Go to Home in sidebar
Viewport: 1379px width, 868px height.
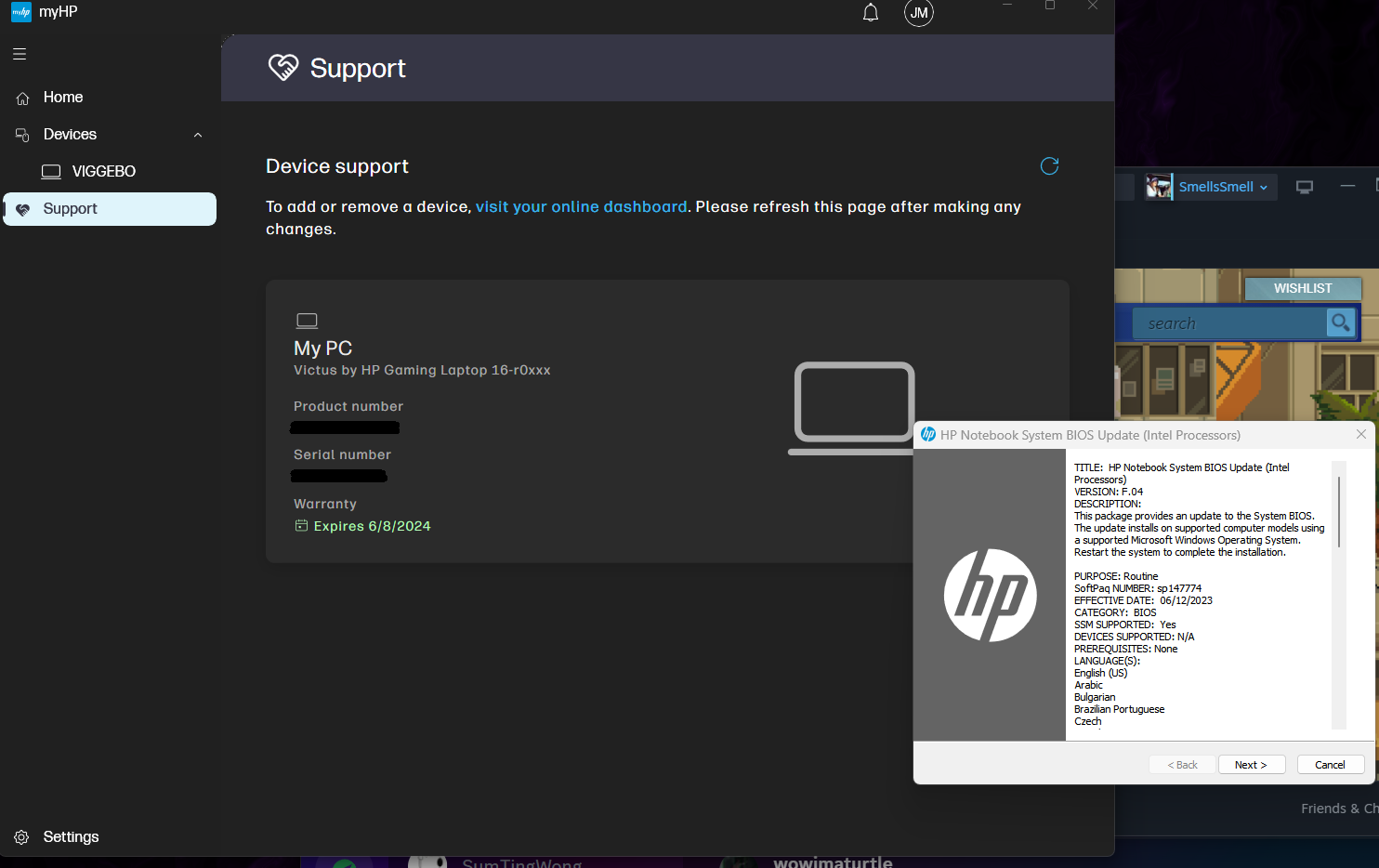[63, 98]
